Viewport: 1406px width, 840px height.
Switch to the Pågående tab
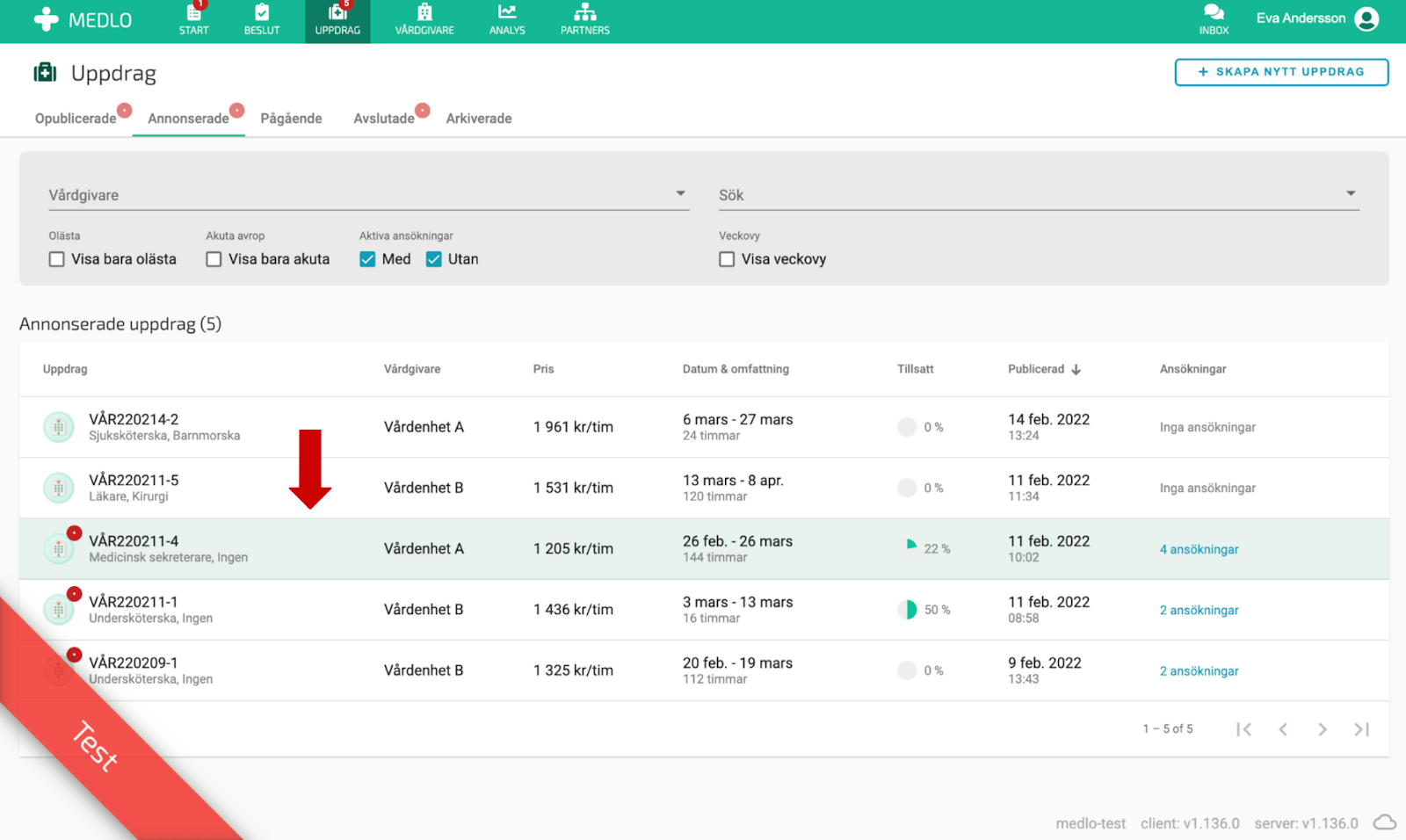click(x=291, y=119)
